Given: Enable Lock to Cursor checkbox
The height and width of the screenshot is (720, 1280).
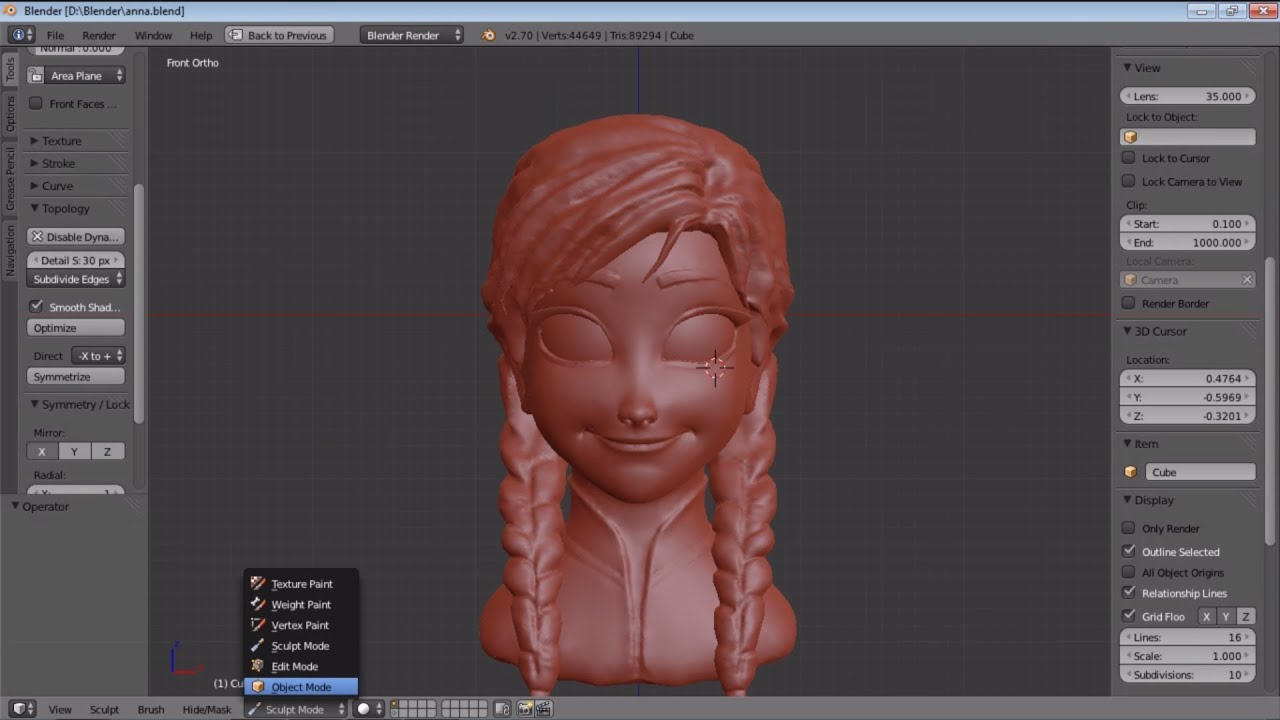Looking at the screenshot, I should (x=1128, y=158).
